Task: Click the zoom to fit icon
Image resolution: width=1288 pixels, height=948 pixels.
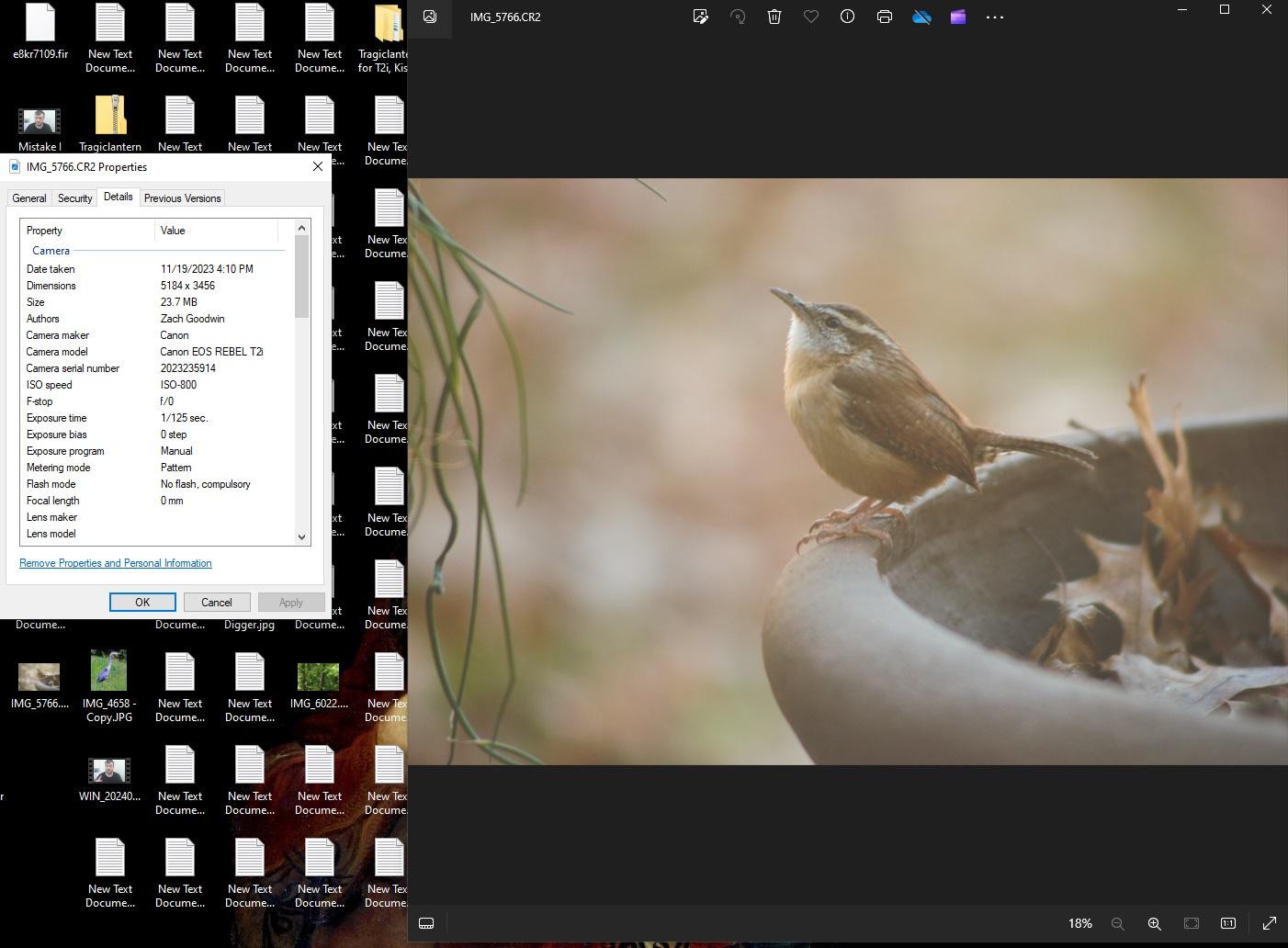Action: [x=1192, y=923]
